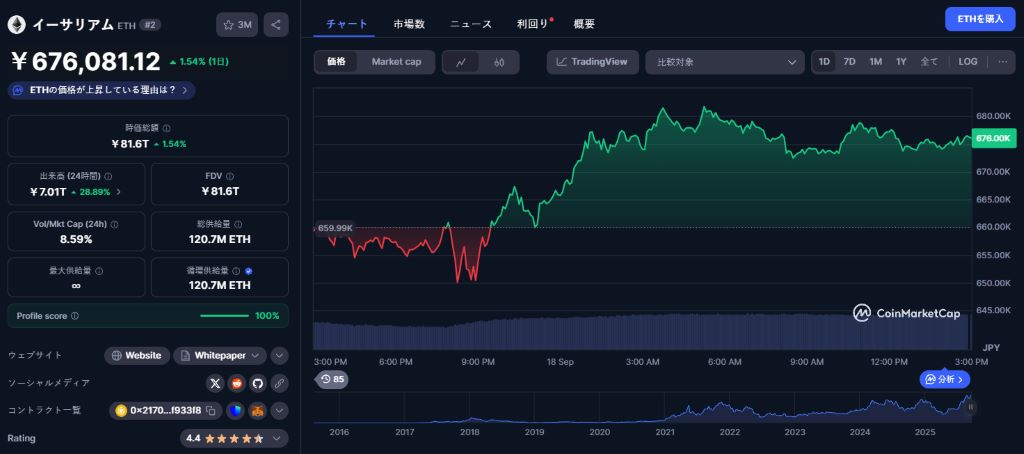
Task: Switch to the ニュース tab
Action: tap(470, 24)
